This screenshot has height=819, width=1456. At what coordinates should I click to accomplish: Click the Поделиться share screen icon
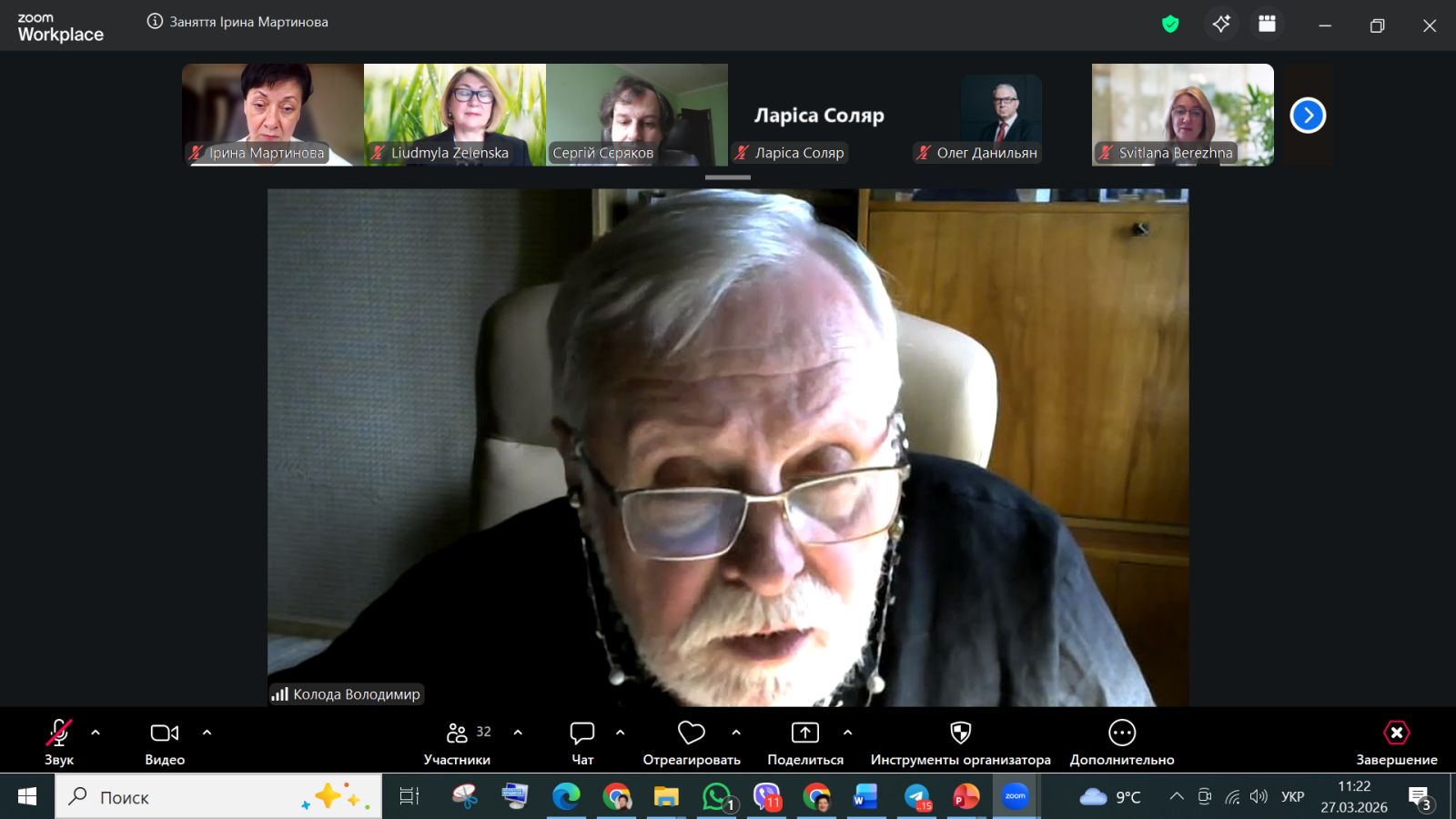point(805,733)
